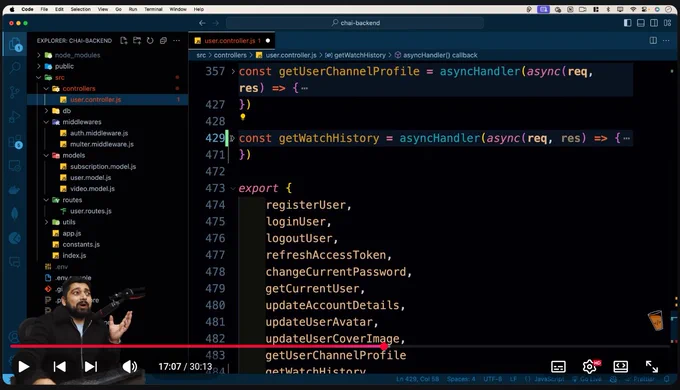
Task: Mute the video volume
Action: [129, 367]
